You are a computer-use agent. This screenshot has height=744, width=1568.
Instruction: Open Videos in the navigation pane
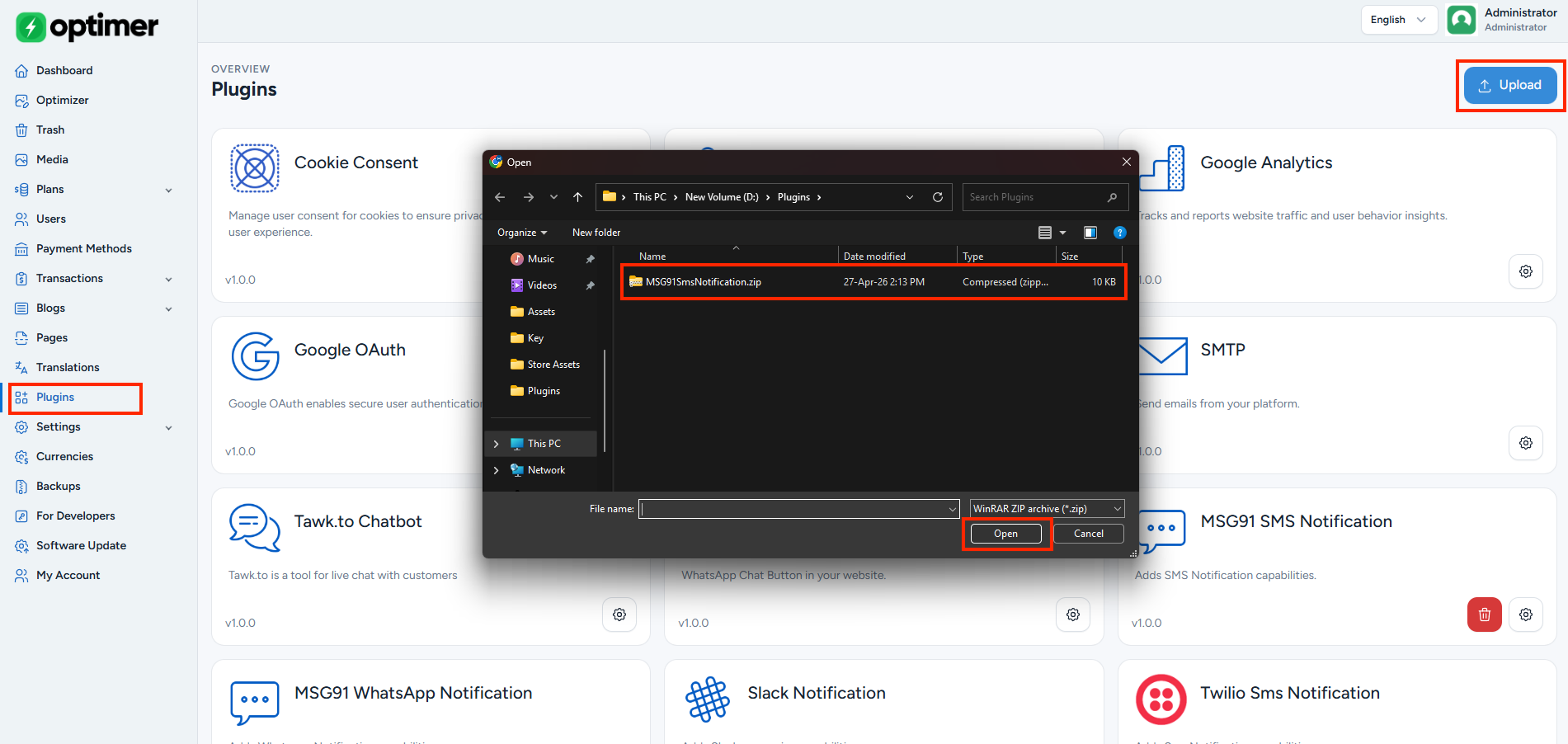point(542,285)
